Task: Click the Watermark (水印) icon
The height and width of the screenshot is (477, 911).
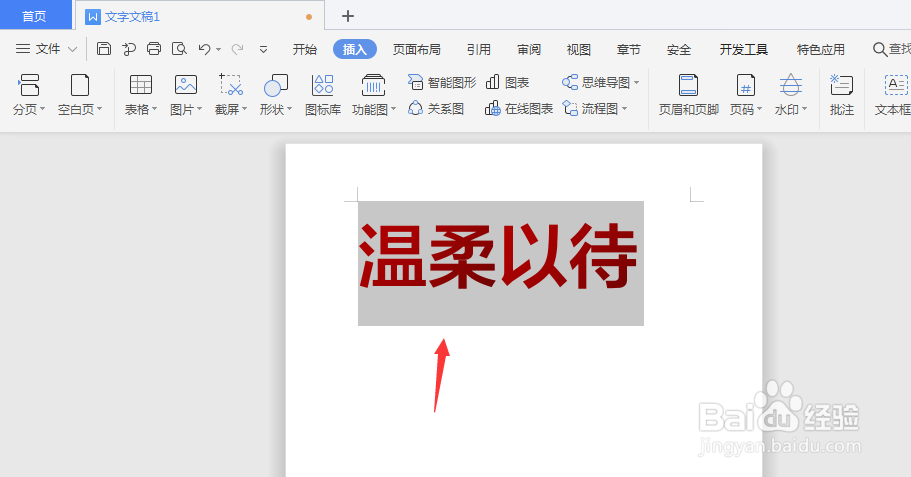Action: 791,85
